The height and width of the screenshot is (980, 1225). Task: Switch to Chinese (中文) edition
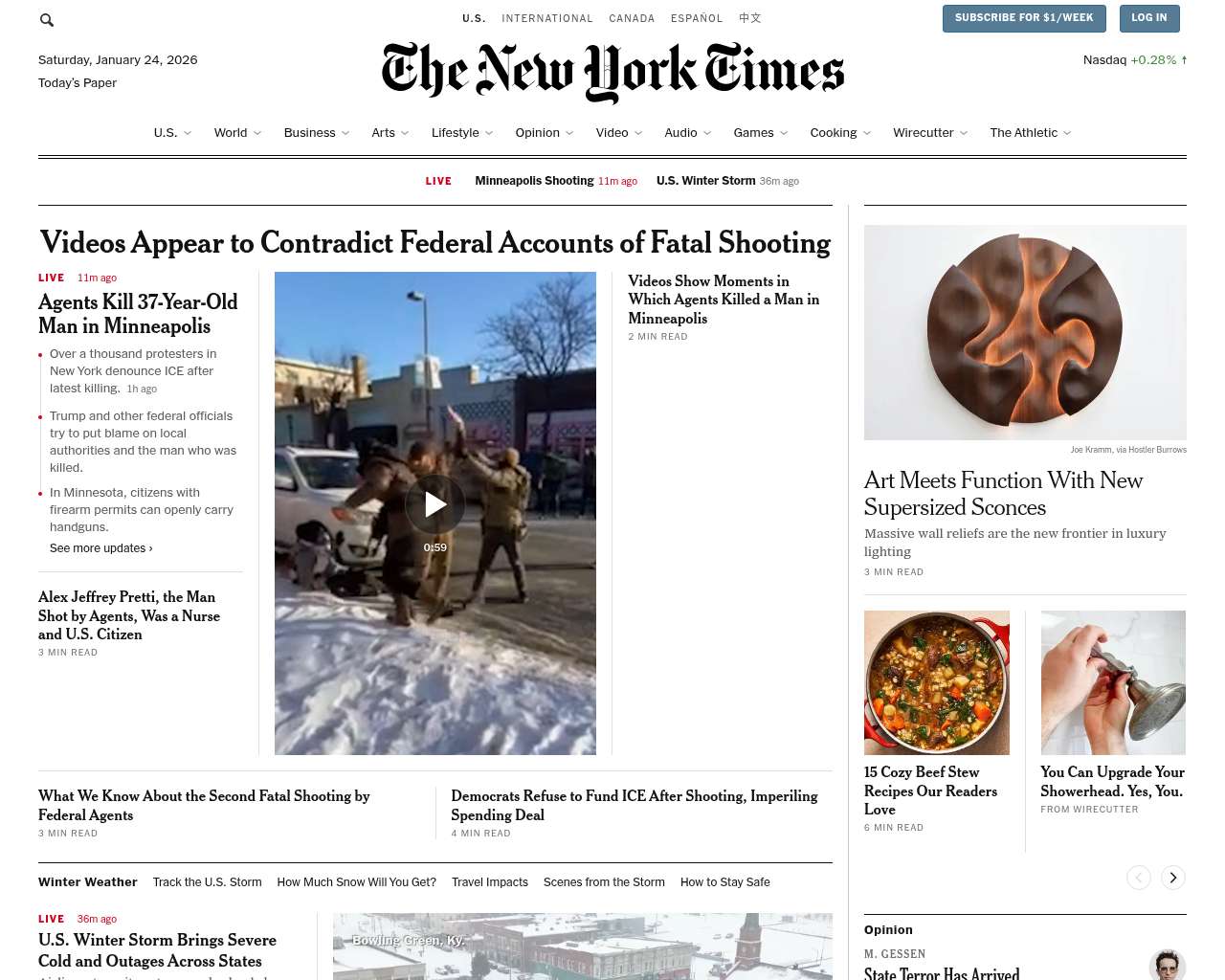[x=750, y=18]
